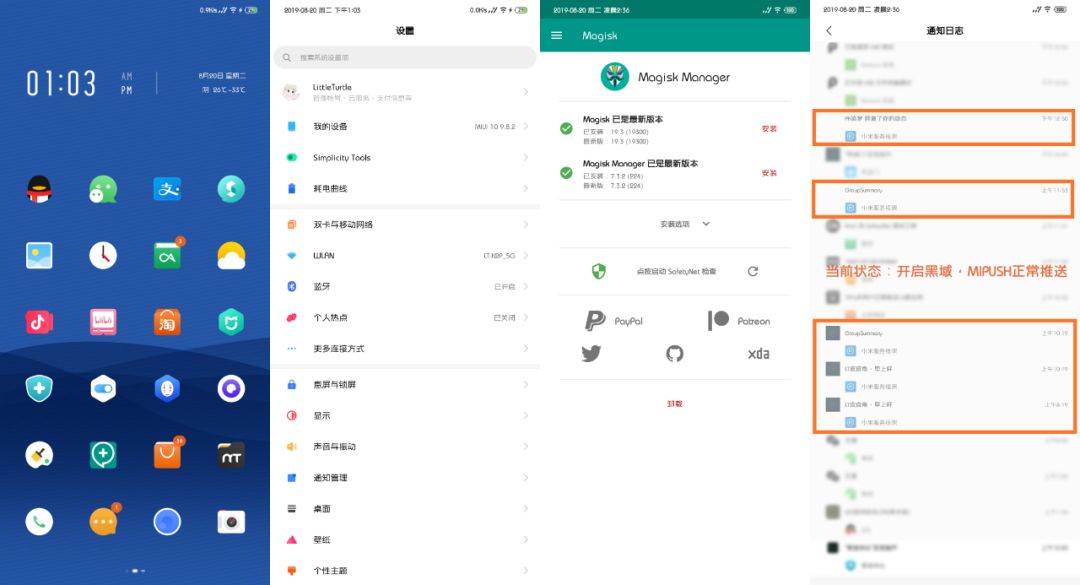Open the QQ penguin app
The height and width of the screenshot is (585, 1080).
click(39, 189)
